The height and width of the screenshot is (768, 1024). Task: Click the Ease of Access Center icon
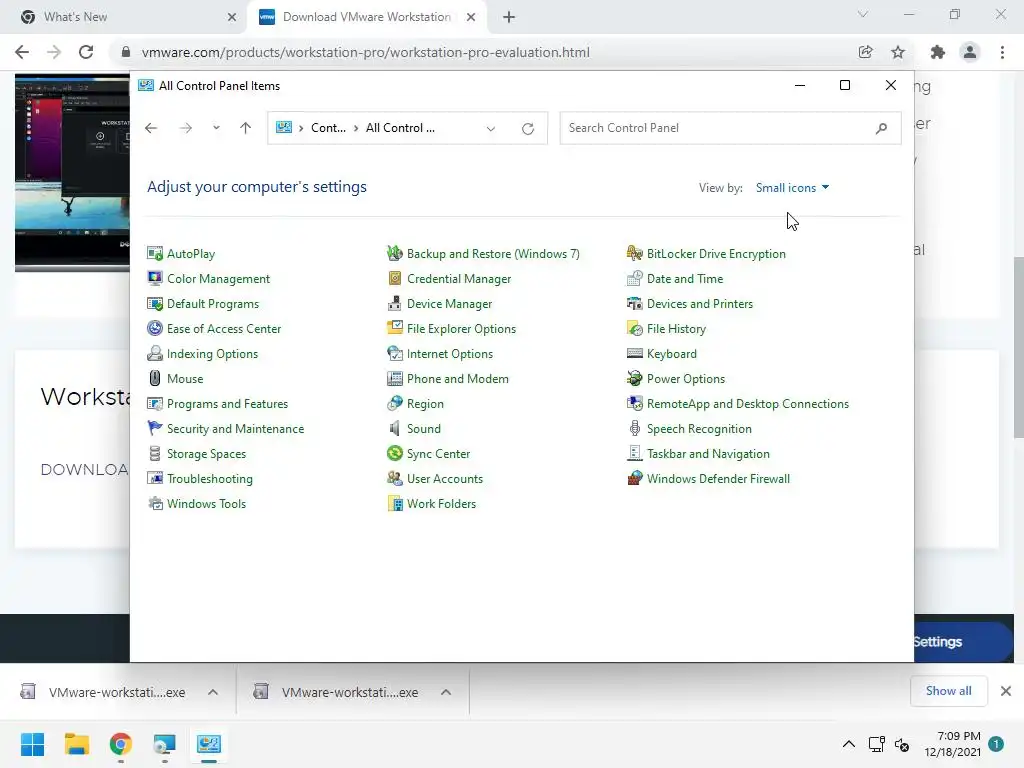coord(155,328)
